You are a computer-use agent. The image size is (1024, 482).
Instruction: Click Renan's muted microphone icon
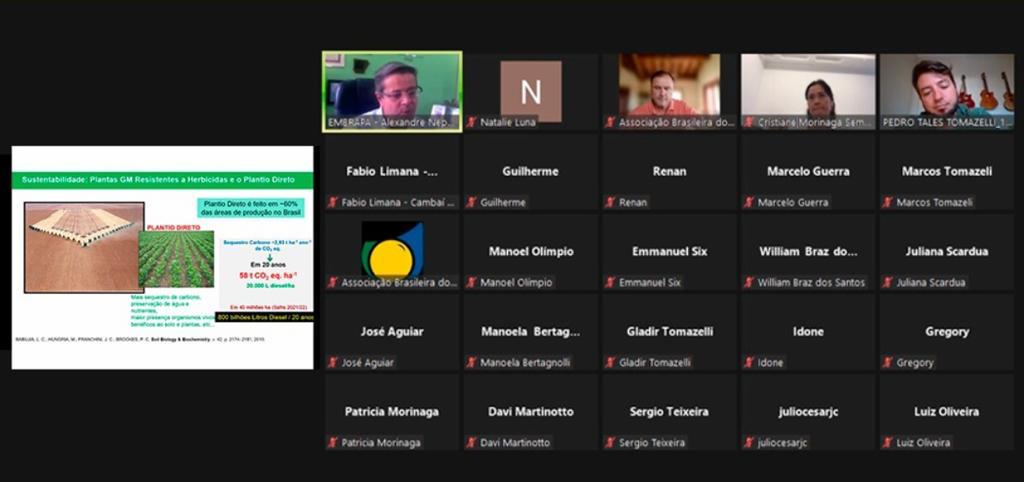(x=610, y=202)
